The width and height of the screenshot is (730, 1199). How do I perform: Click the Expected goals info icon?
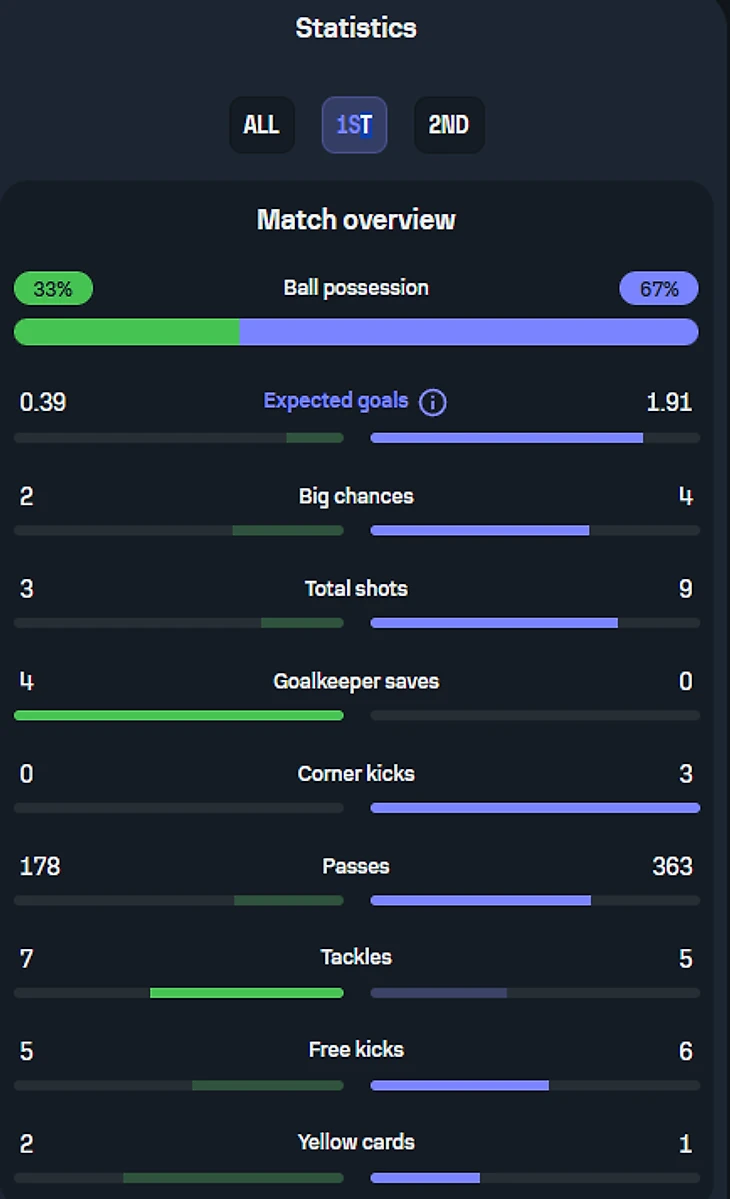point(432,403)
